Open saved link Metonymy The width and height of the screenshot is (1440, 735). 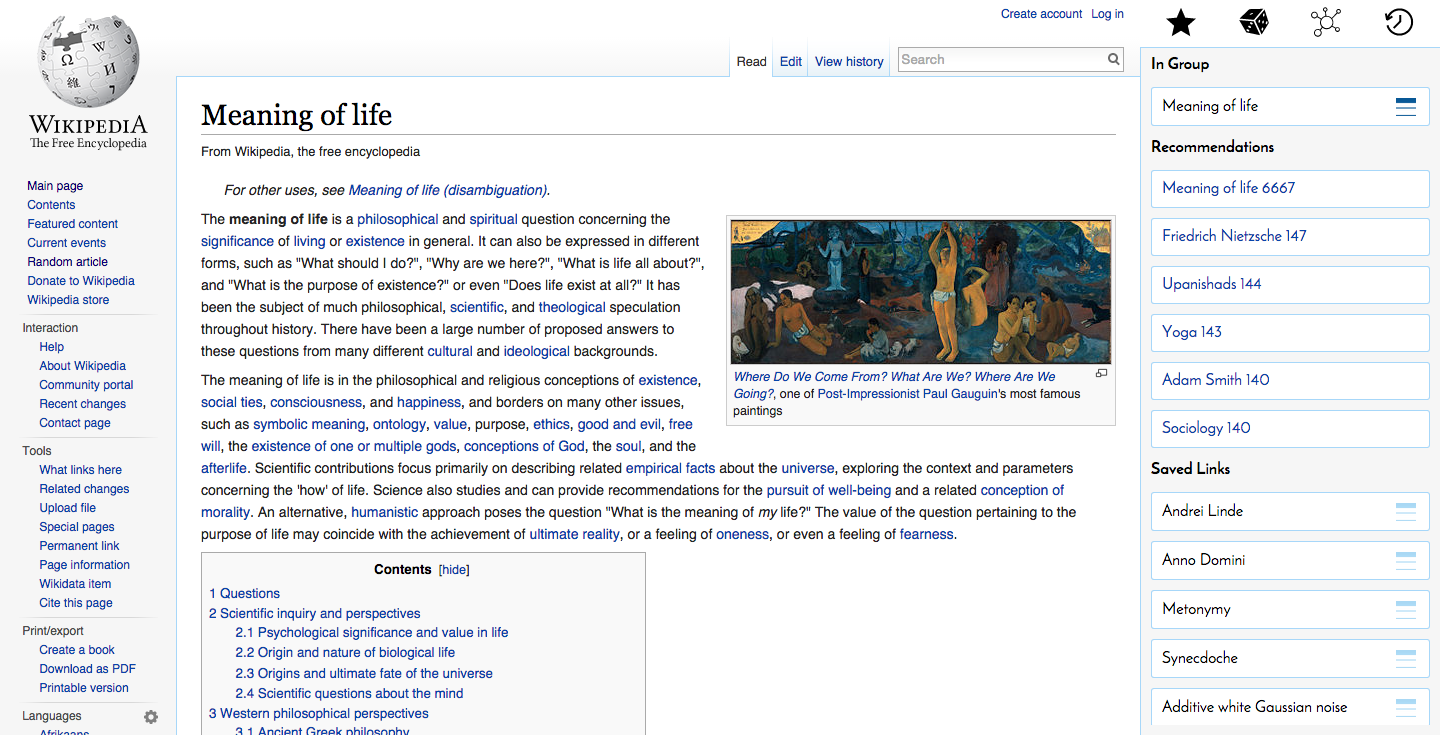click(1290, 609)
